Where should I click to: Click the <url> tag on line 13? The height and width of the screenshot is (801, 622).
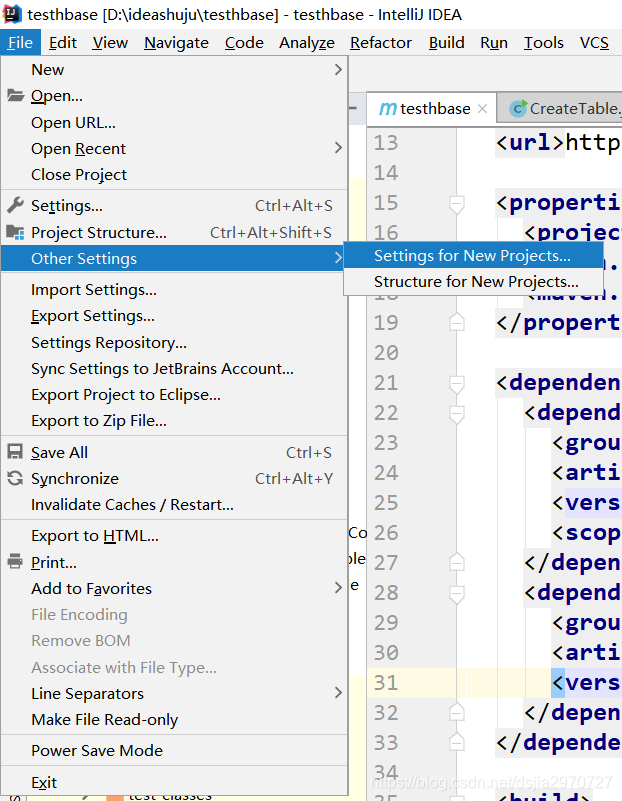tap(530, 143)
